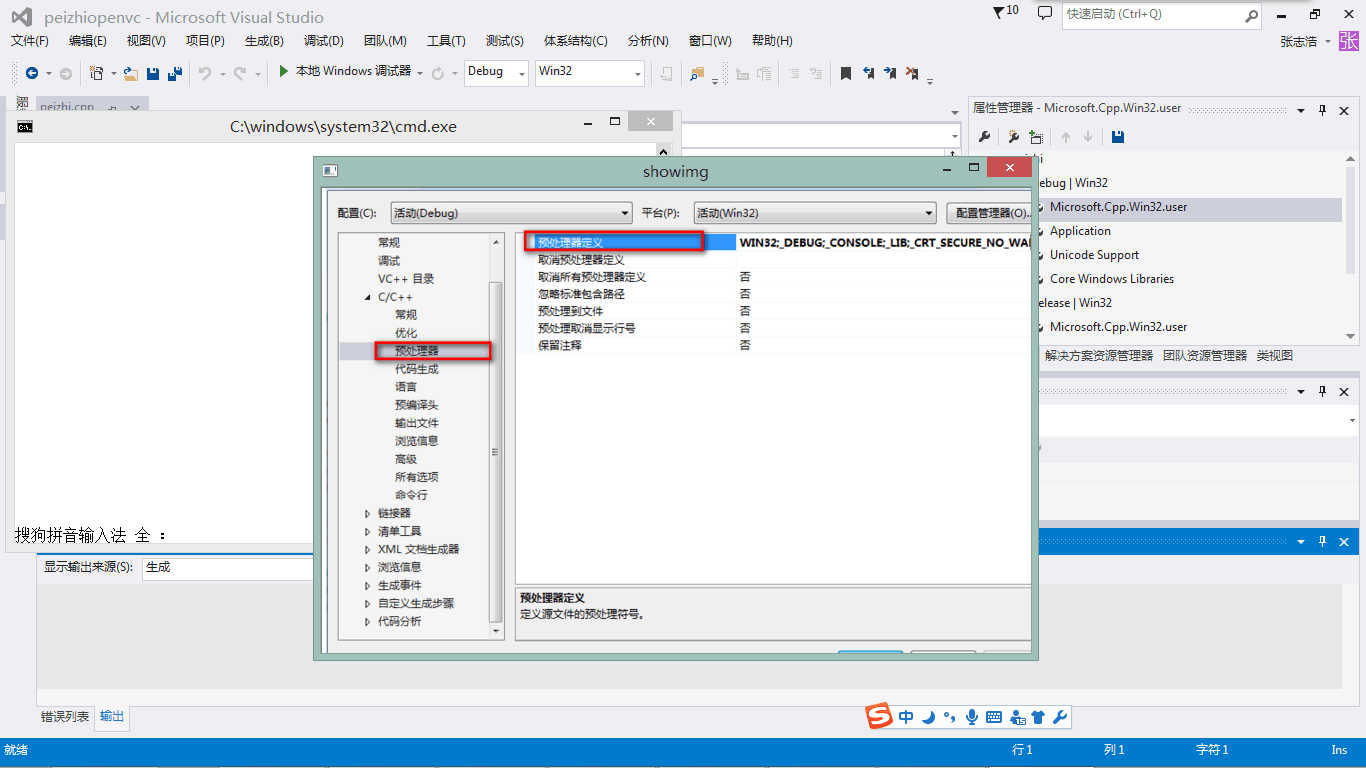Click the 快速启动 search field
Viewport: 1366px width, 768px height.
point(1161,15)
